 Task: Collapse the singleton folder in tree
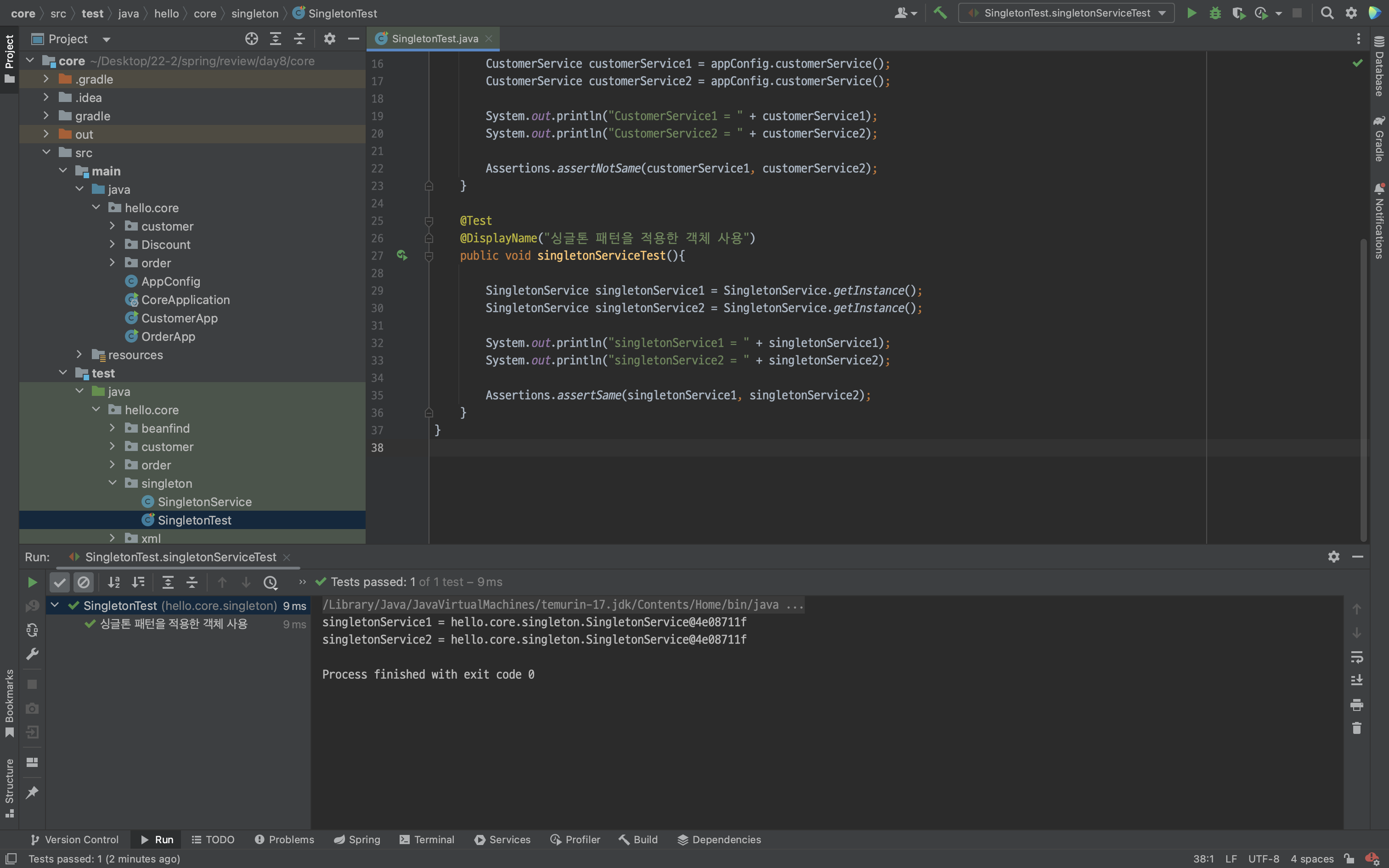coord(113,483)
